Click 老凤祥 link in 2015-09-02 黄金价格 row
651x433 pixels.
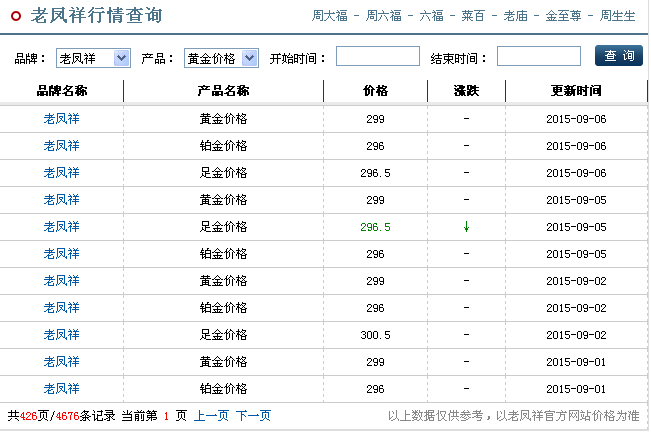point(61,281)
